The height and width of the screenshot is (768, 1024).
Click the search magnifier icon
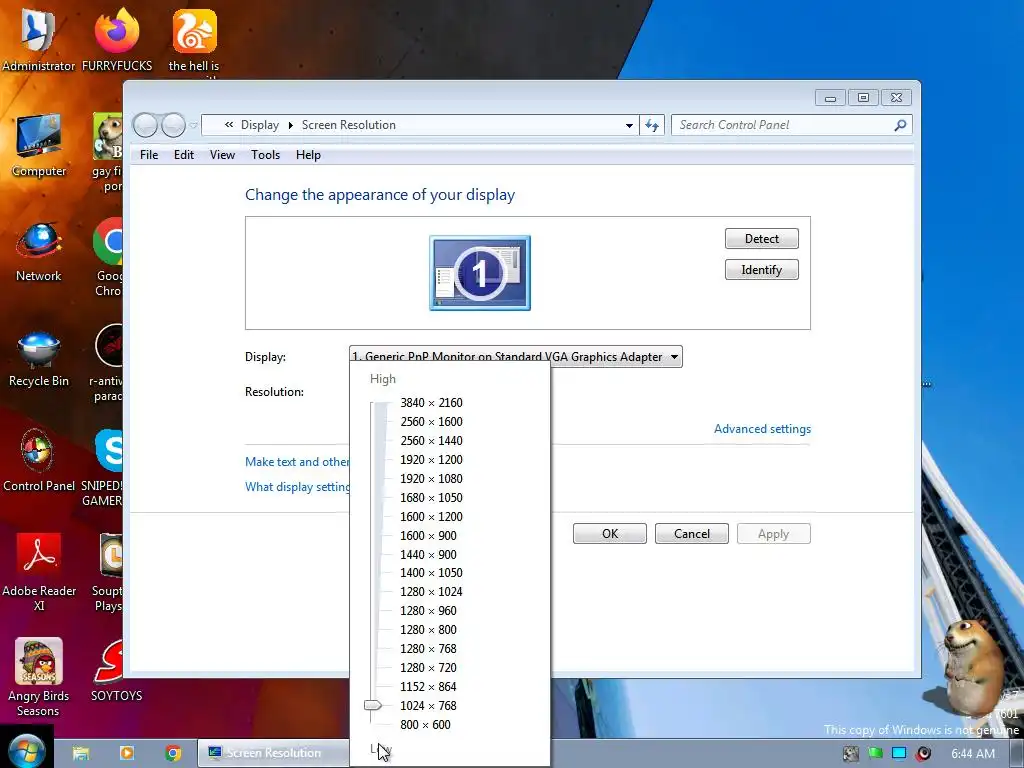pos(900,125)
